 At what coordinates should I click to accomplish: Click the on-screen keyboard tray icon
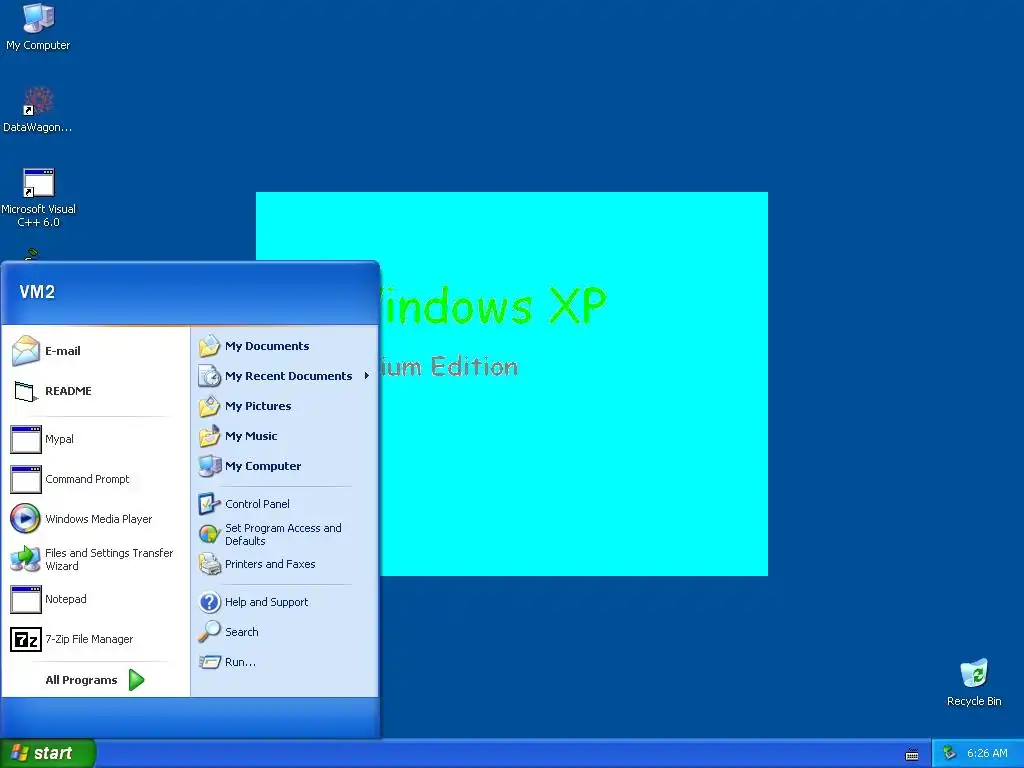[912, 755]
